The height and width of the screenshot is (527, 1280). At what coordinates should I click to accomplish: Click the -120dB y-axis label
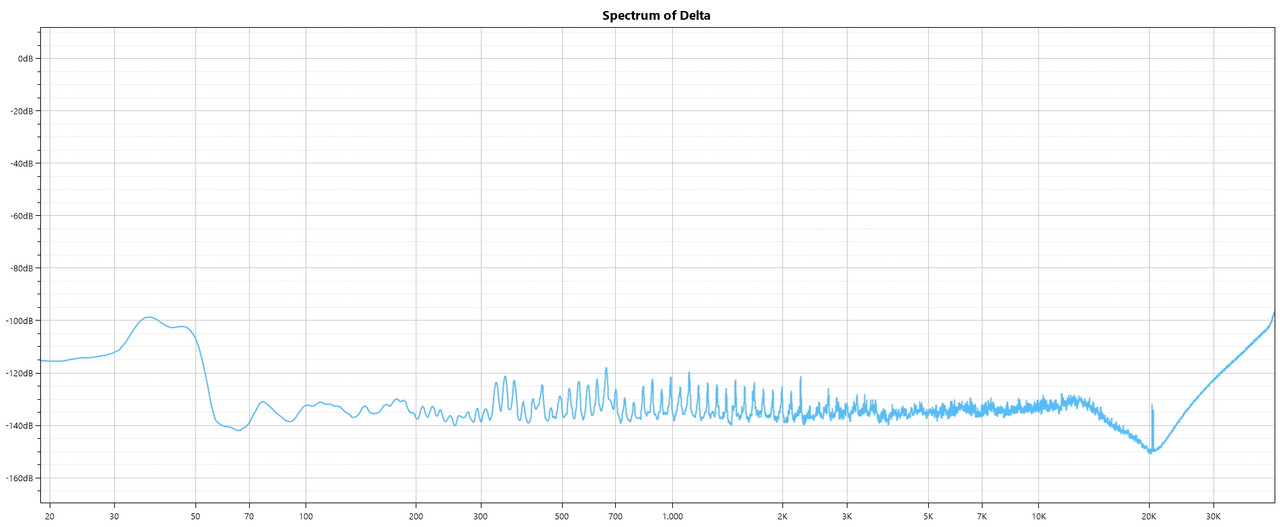(x=18, y=373)
